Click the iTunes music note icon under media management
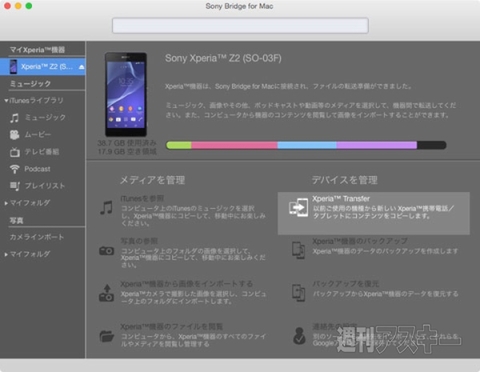The height and width of the screenshot is (372, 480). [x=106, y=208]
